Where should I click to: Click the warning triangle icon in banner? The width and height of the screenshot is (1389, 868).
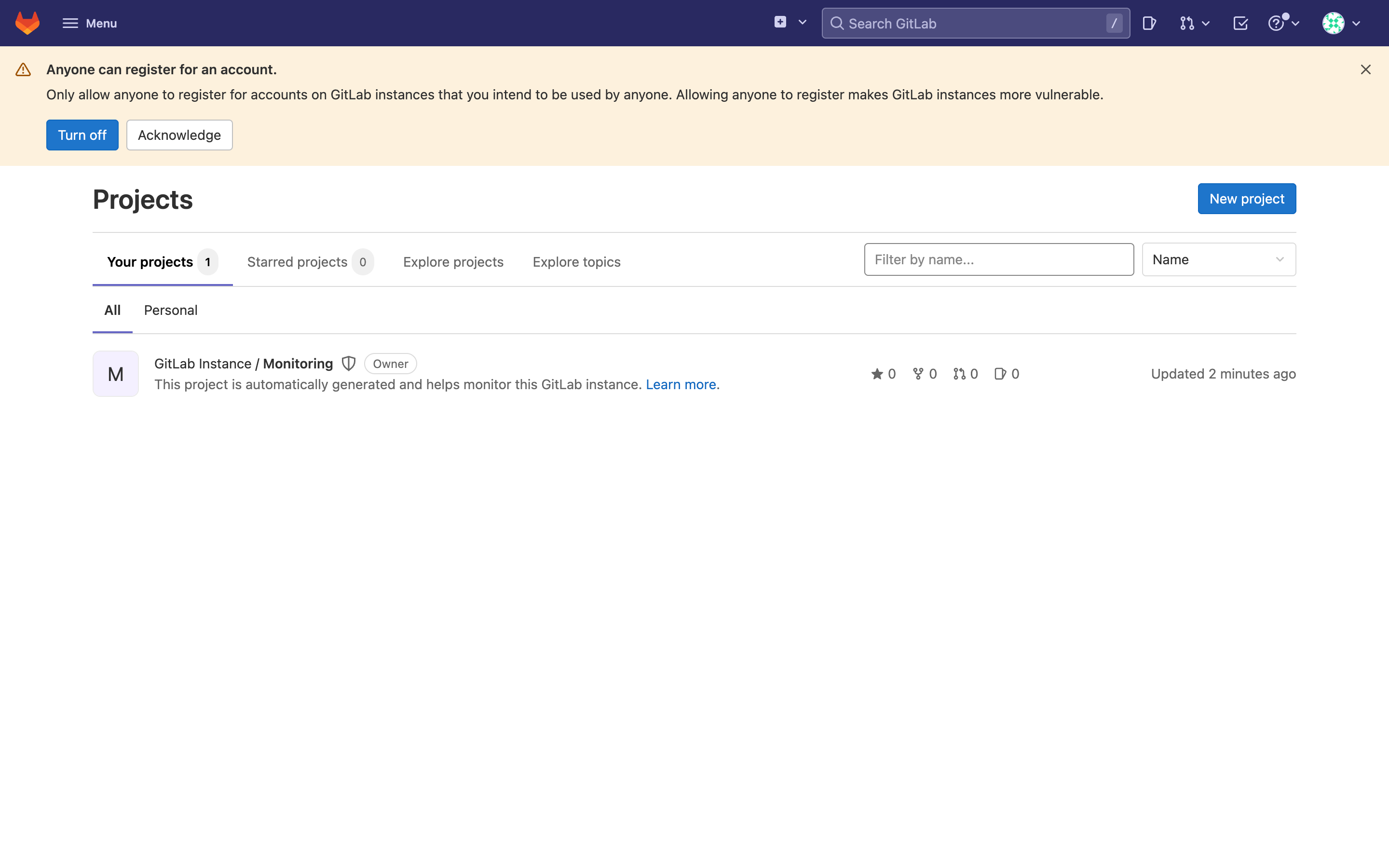tap(23, 69)
